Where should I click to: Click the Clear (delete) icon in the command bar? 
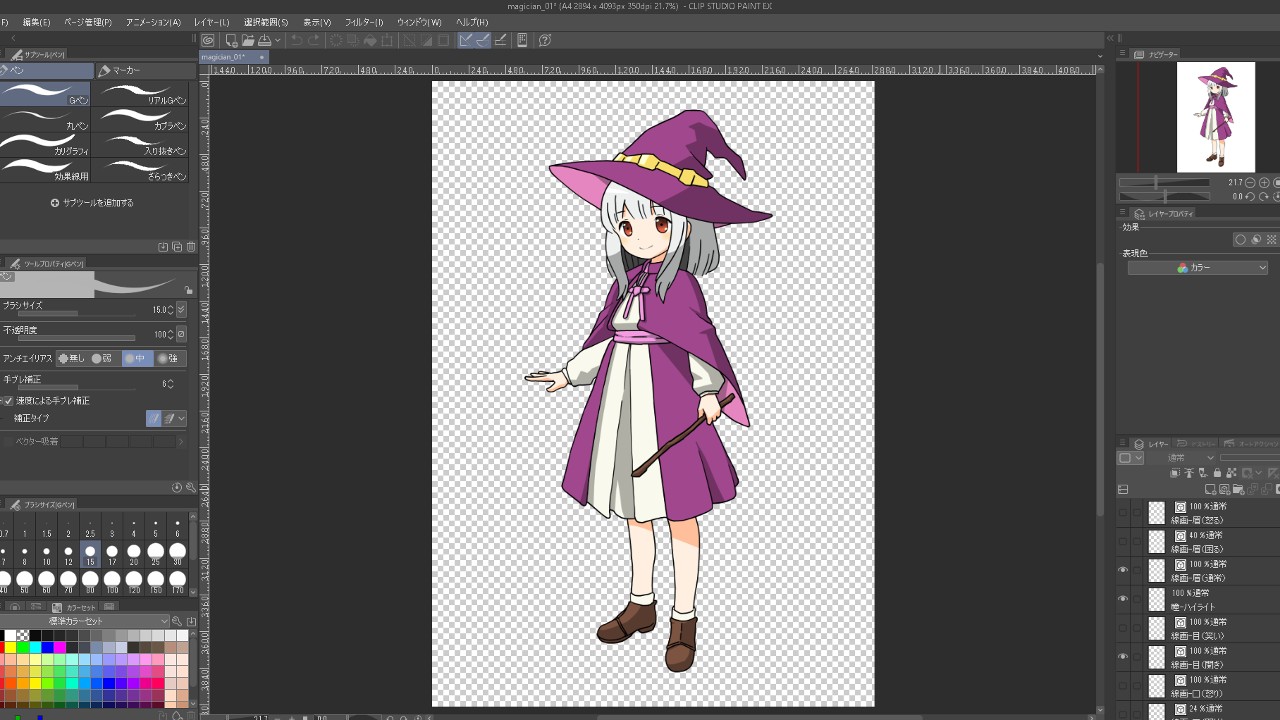coord(337,41)
